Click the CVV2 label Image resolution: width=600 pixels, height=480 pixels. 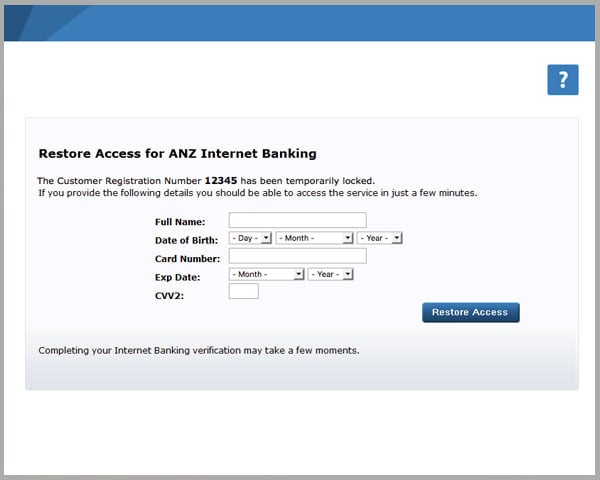[169, 296]
